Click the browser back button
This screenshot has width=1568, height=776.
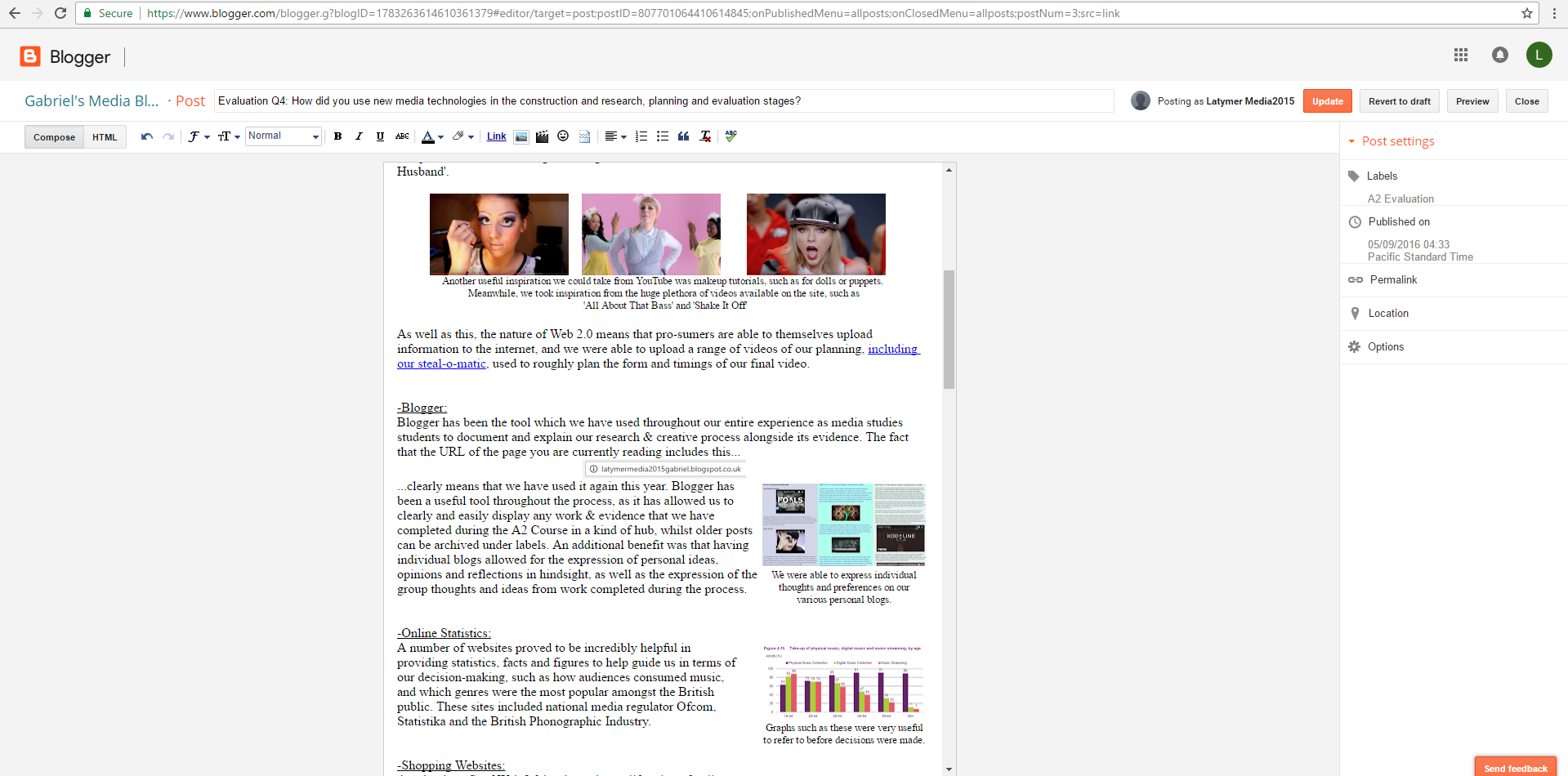[15, 13]
